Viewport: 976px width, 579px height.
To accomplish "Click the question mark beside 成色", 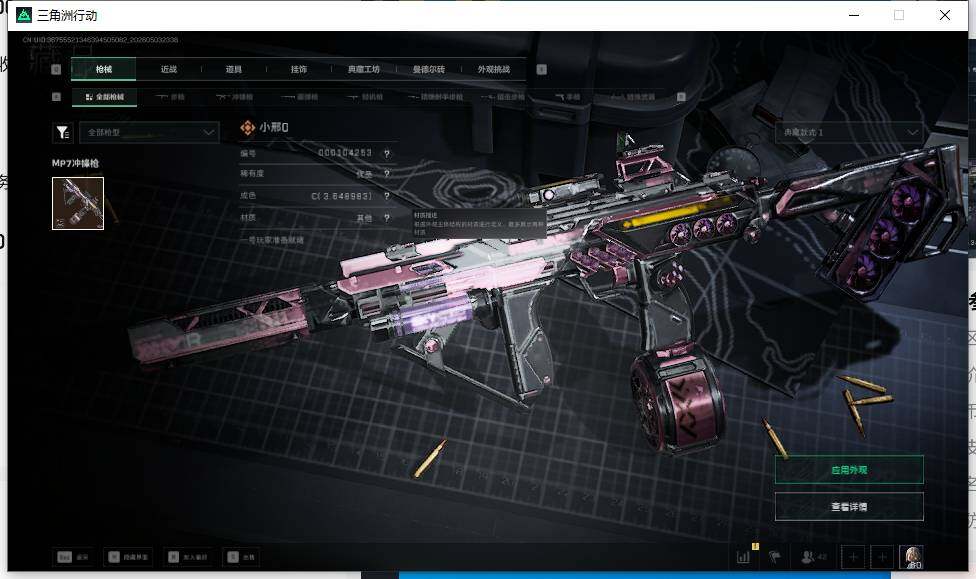I will click(387, 196).
